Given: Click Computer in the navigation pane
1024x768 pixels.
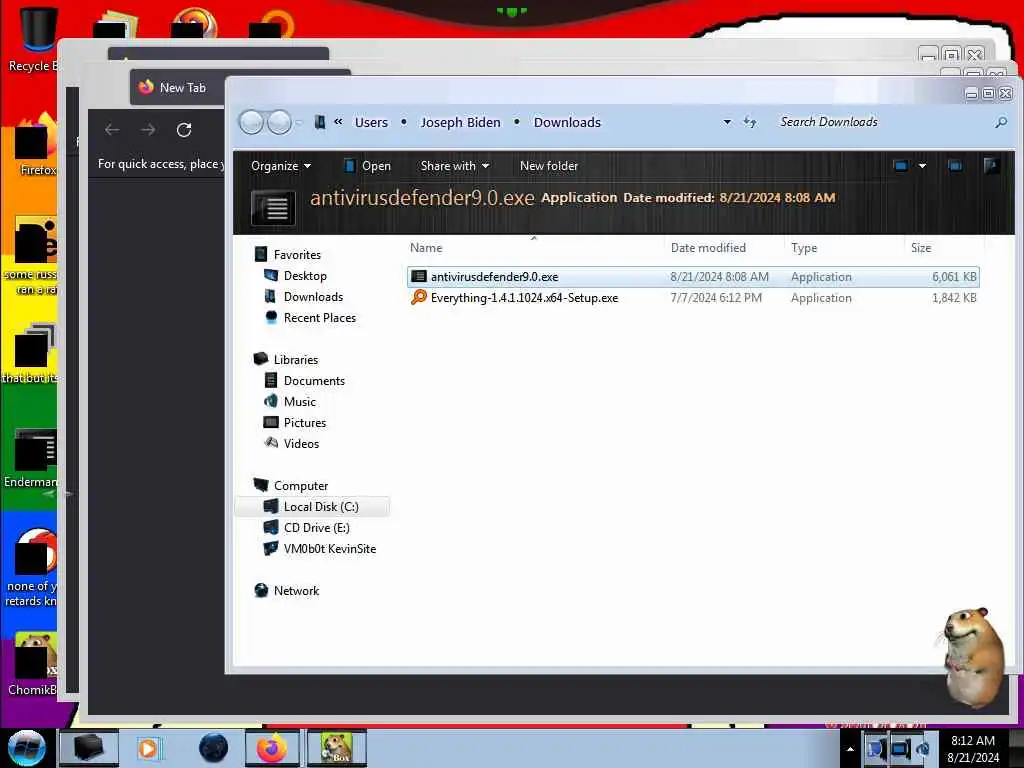Looking at the screenshot, I should pos(301,486).
